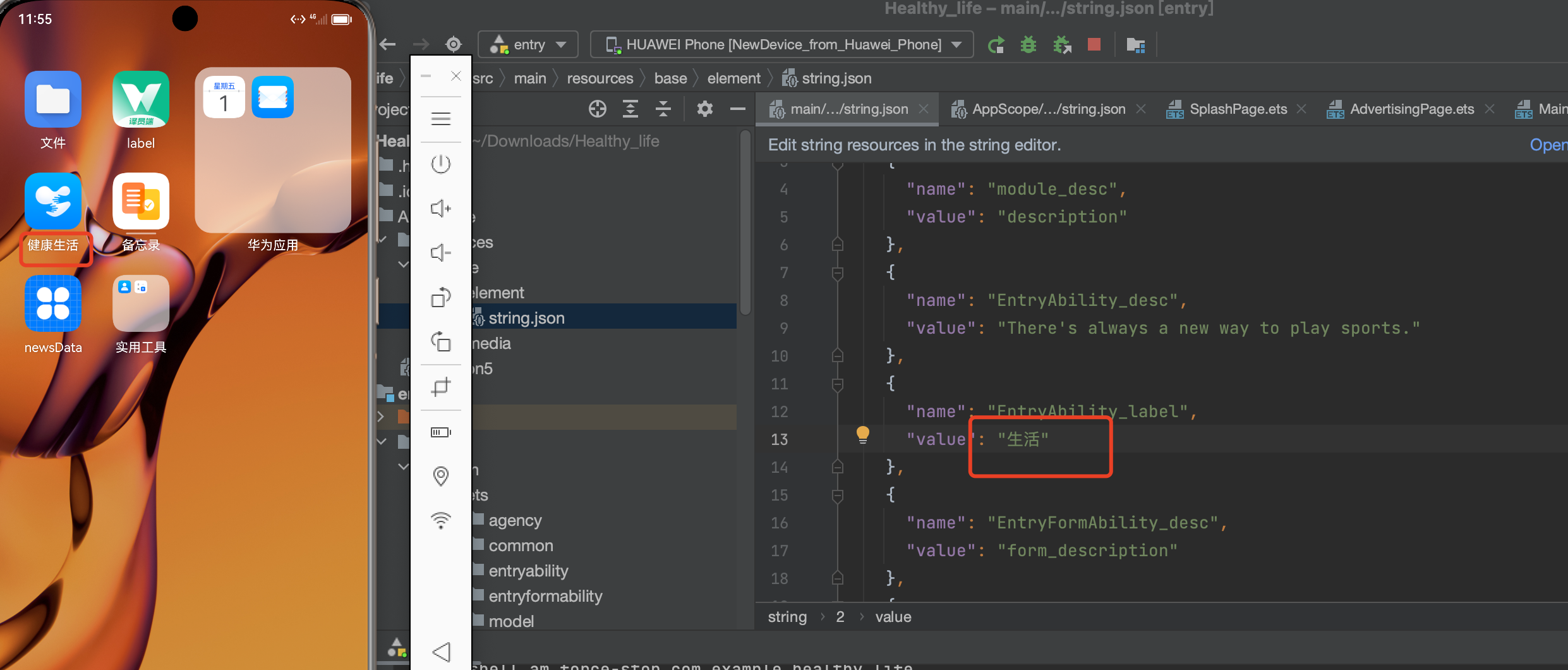Open project panel settings gear
Image resolution: width=1568 pixels, height=670 pixels.
click(705, 109)
